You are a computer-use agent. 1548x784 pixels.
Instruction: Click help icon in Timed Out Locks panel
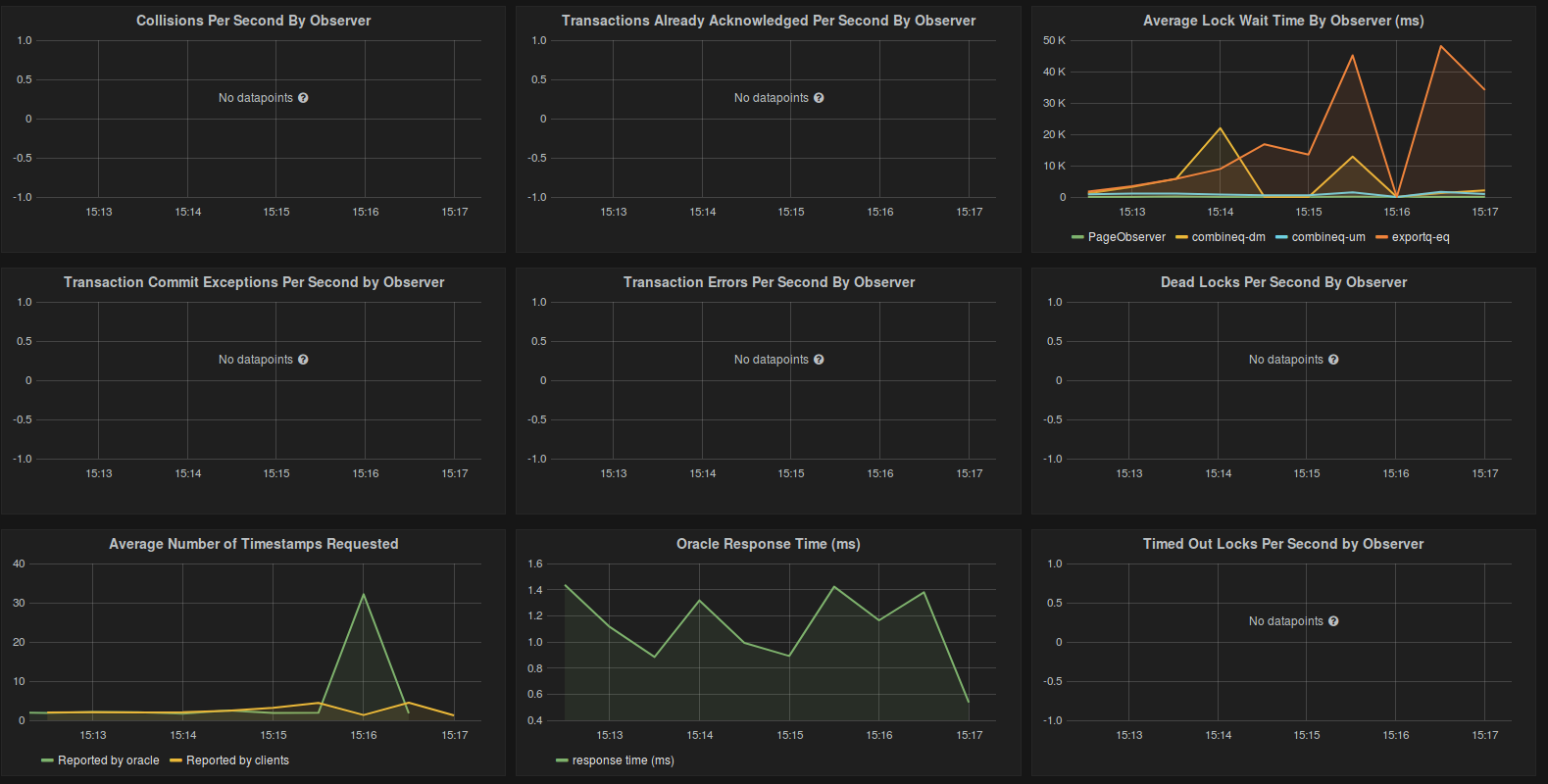point(1333,621)
